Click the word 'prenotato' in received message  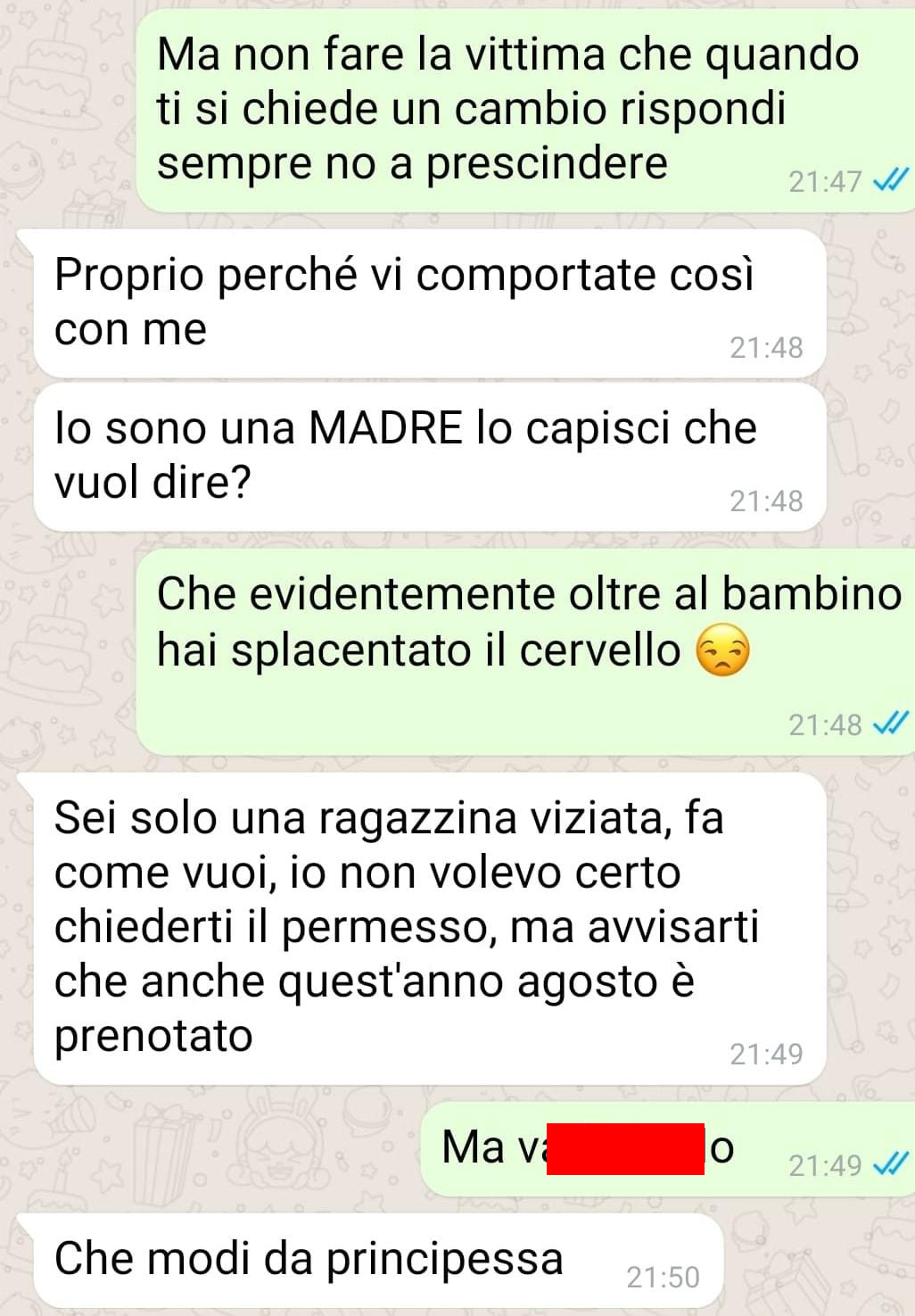tap(153, 1037)
